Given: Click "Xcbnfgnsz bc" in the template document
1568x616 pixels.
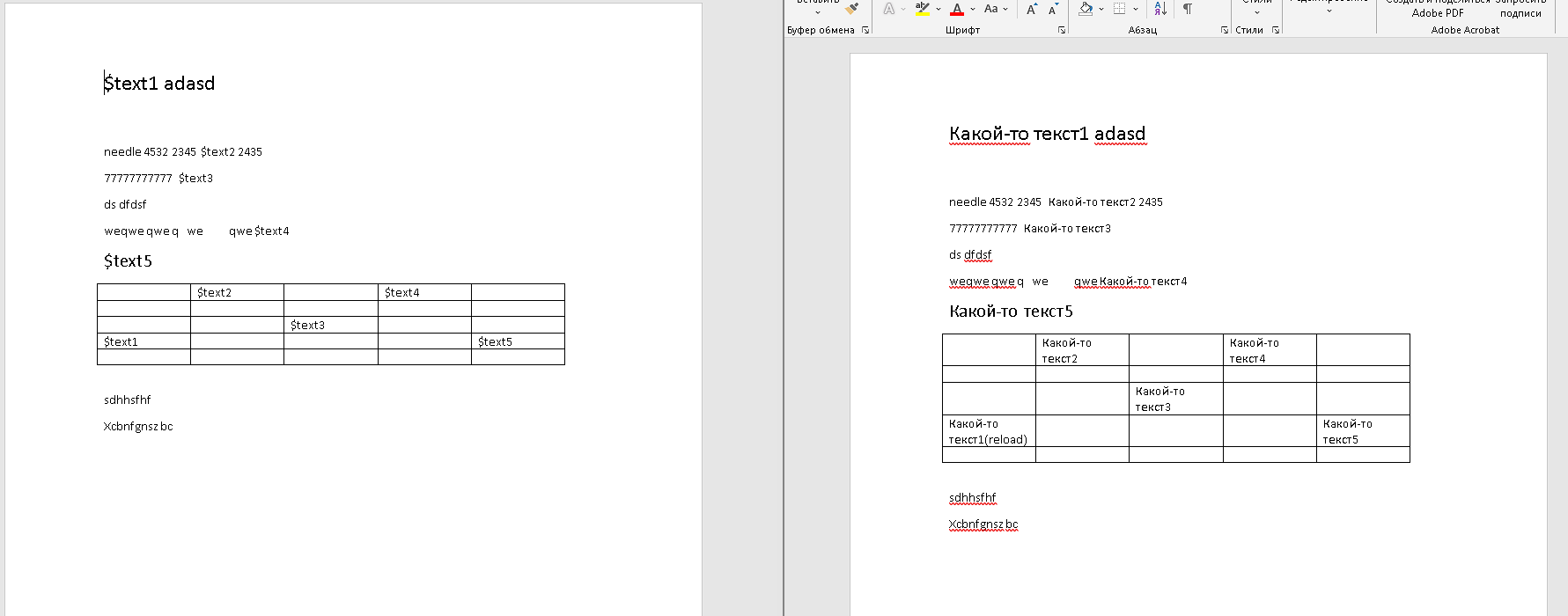Looking at the screenshot, I should coord(138,427).
